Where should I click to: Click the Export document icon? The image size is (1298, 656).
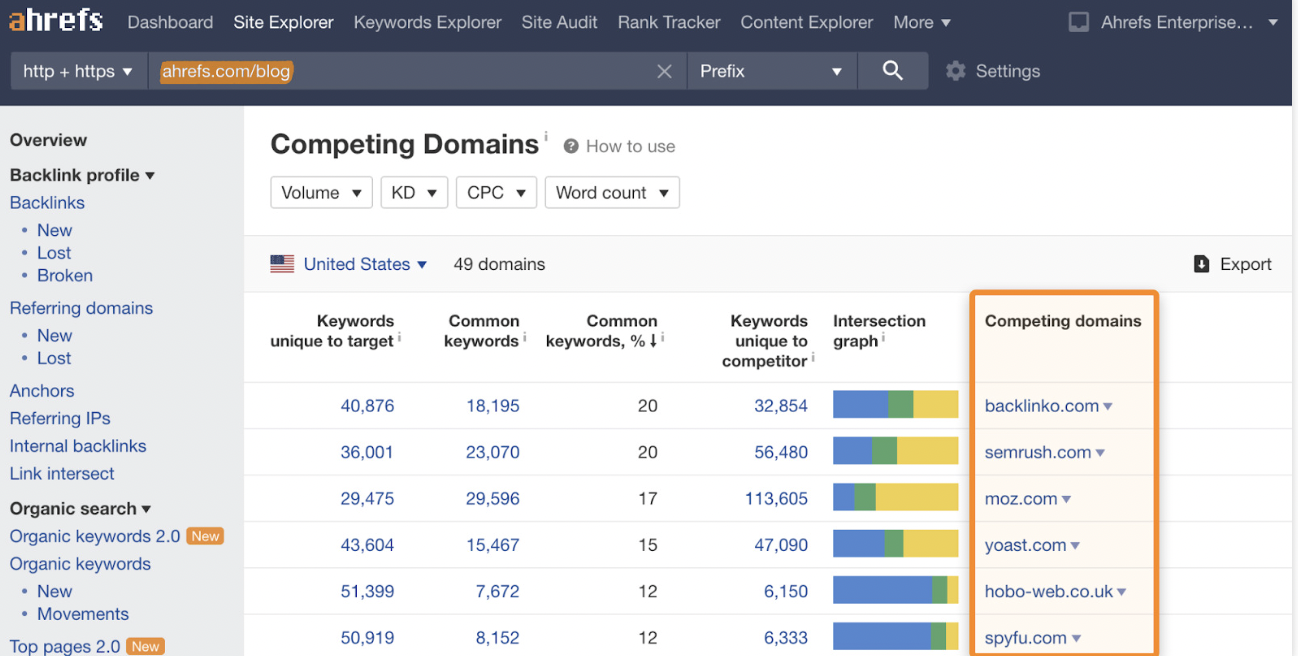point(1201,263)
